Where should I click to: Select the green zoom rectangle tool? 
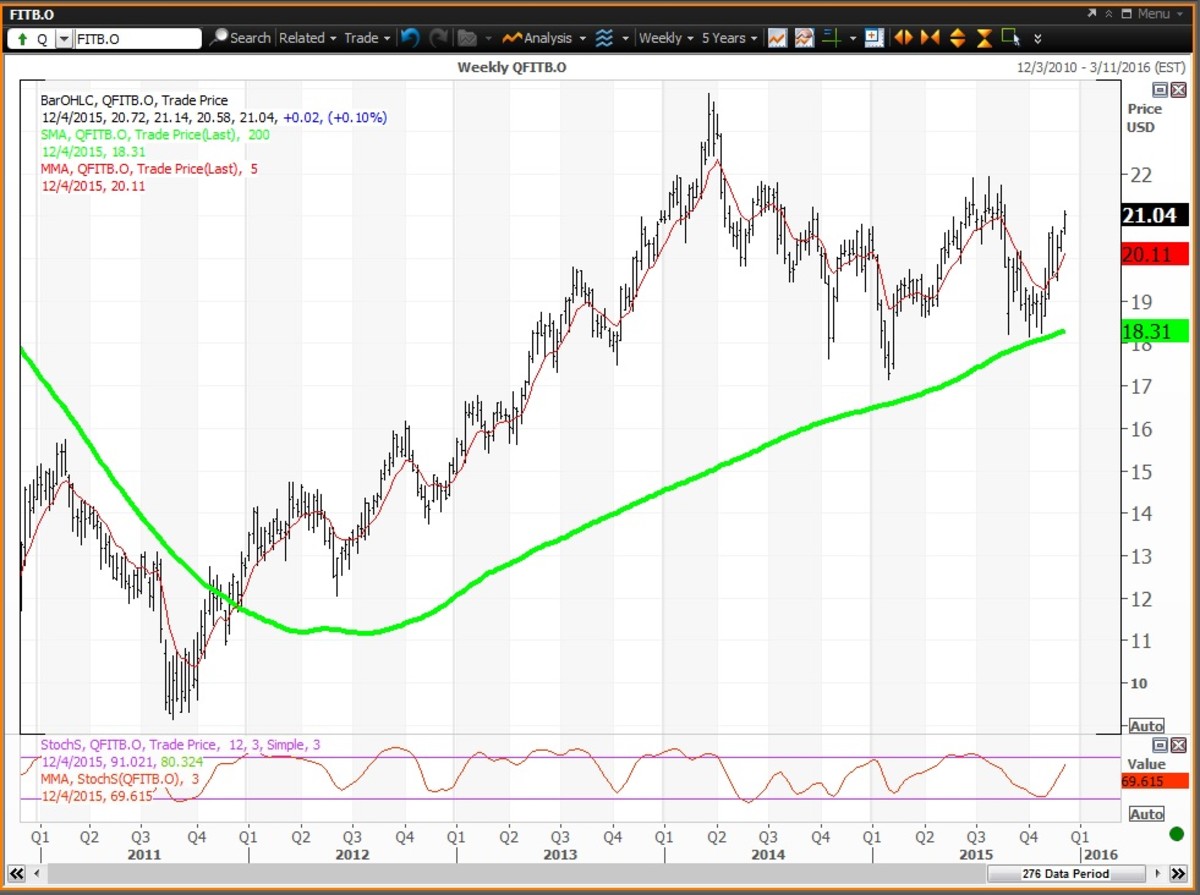click(x=1010, y=38)
